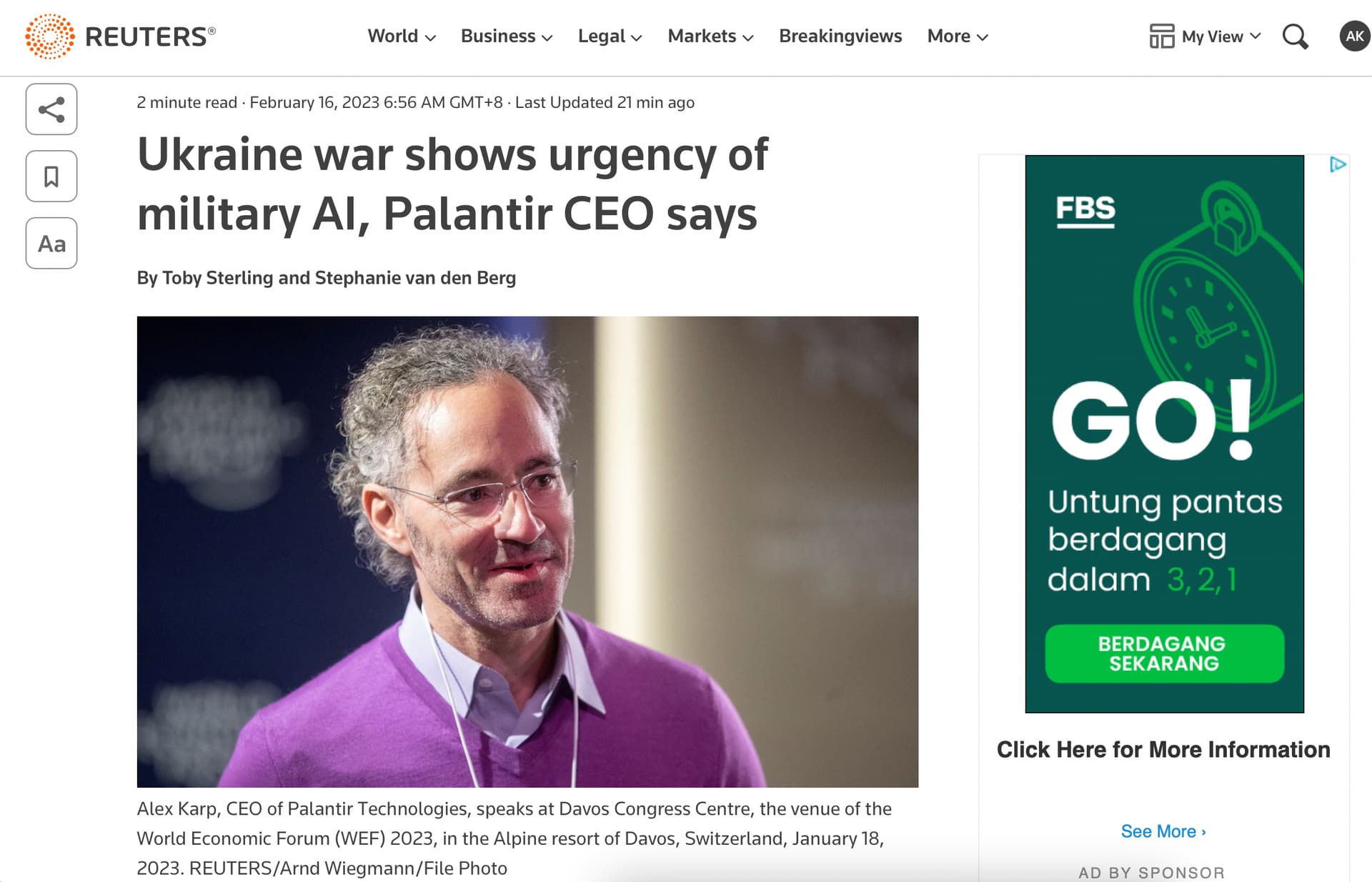1372x882 pixels.
Task: Expand the Business dropdown menu
Action: click(x=507, y=36)
